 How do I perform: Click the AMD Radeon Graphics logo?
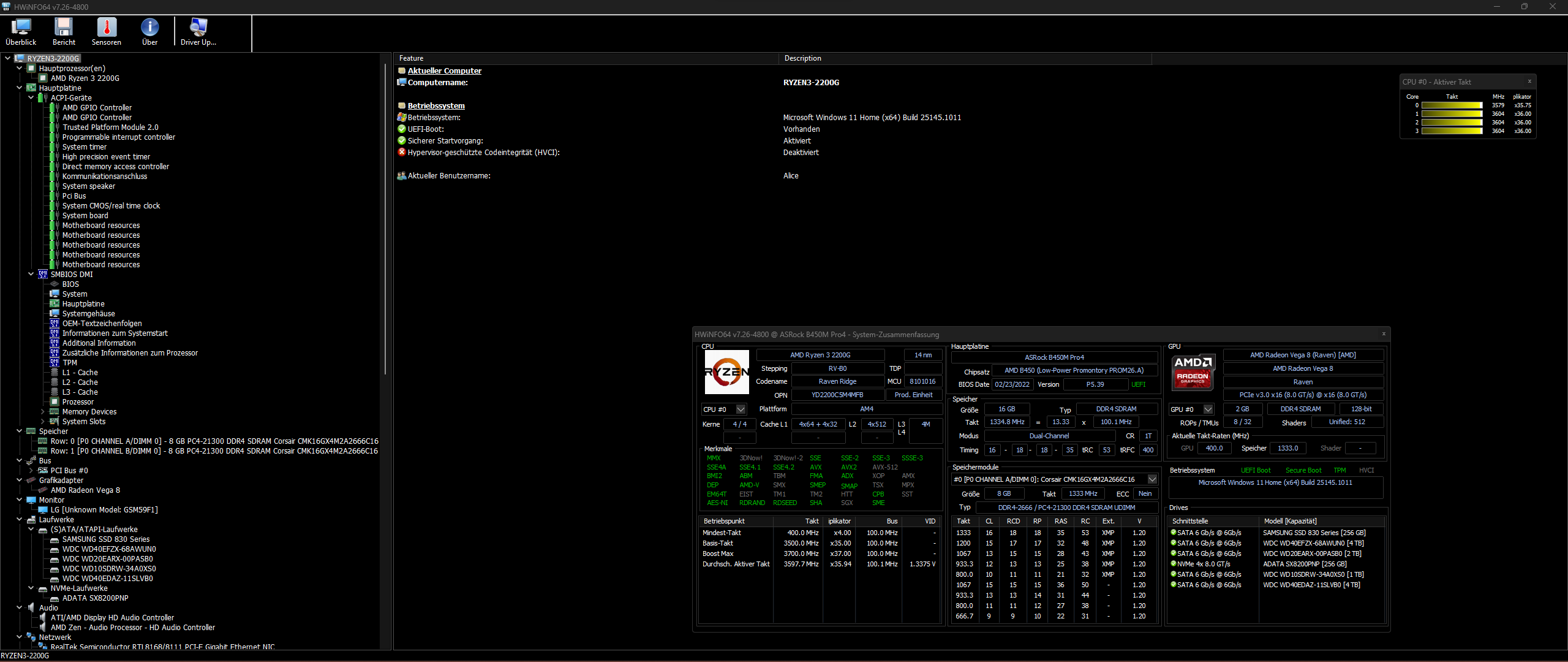[1193, 372]
